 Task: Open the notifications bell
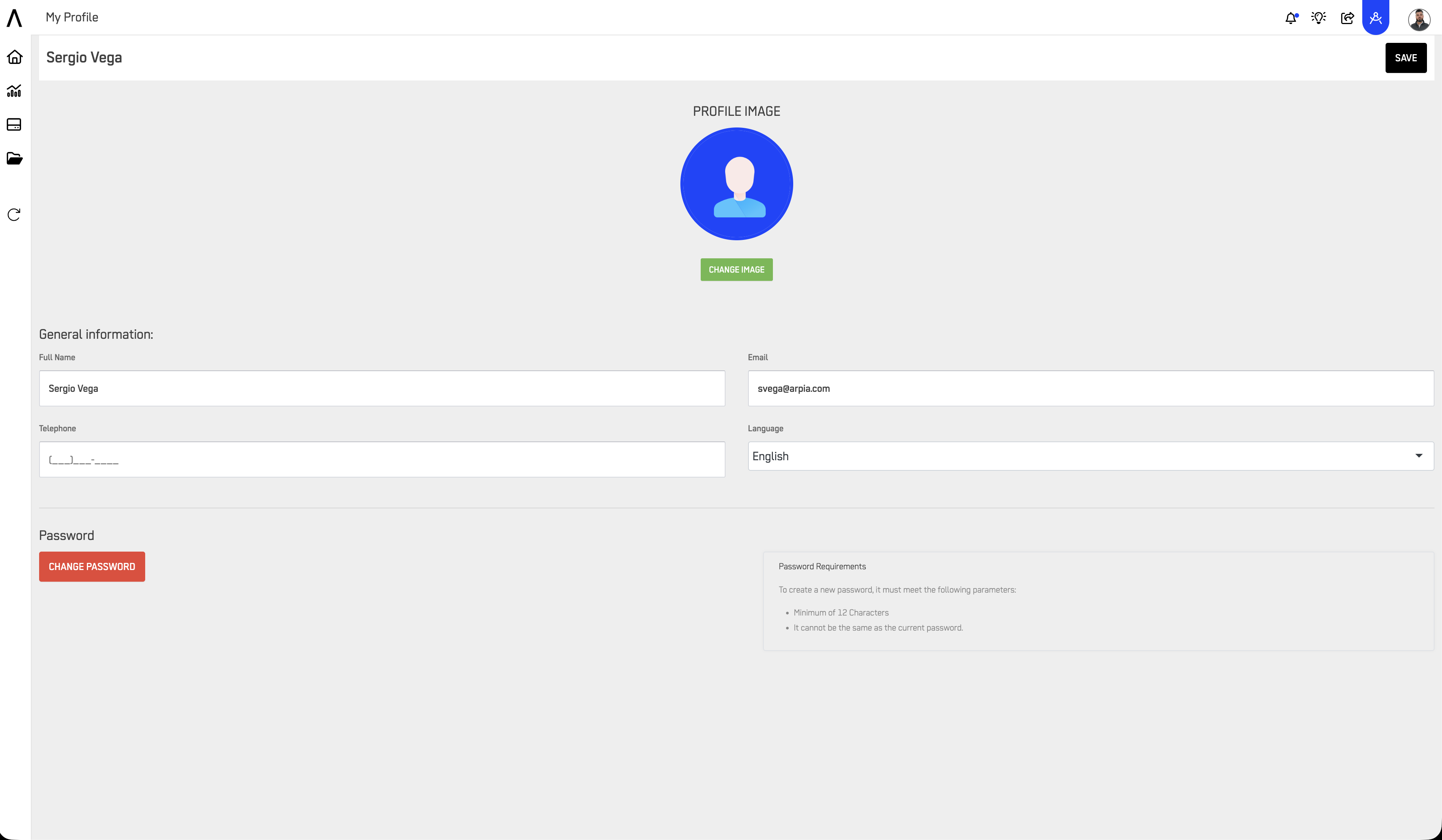(x=1290, y=18)
